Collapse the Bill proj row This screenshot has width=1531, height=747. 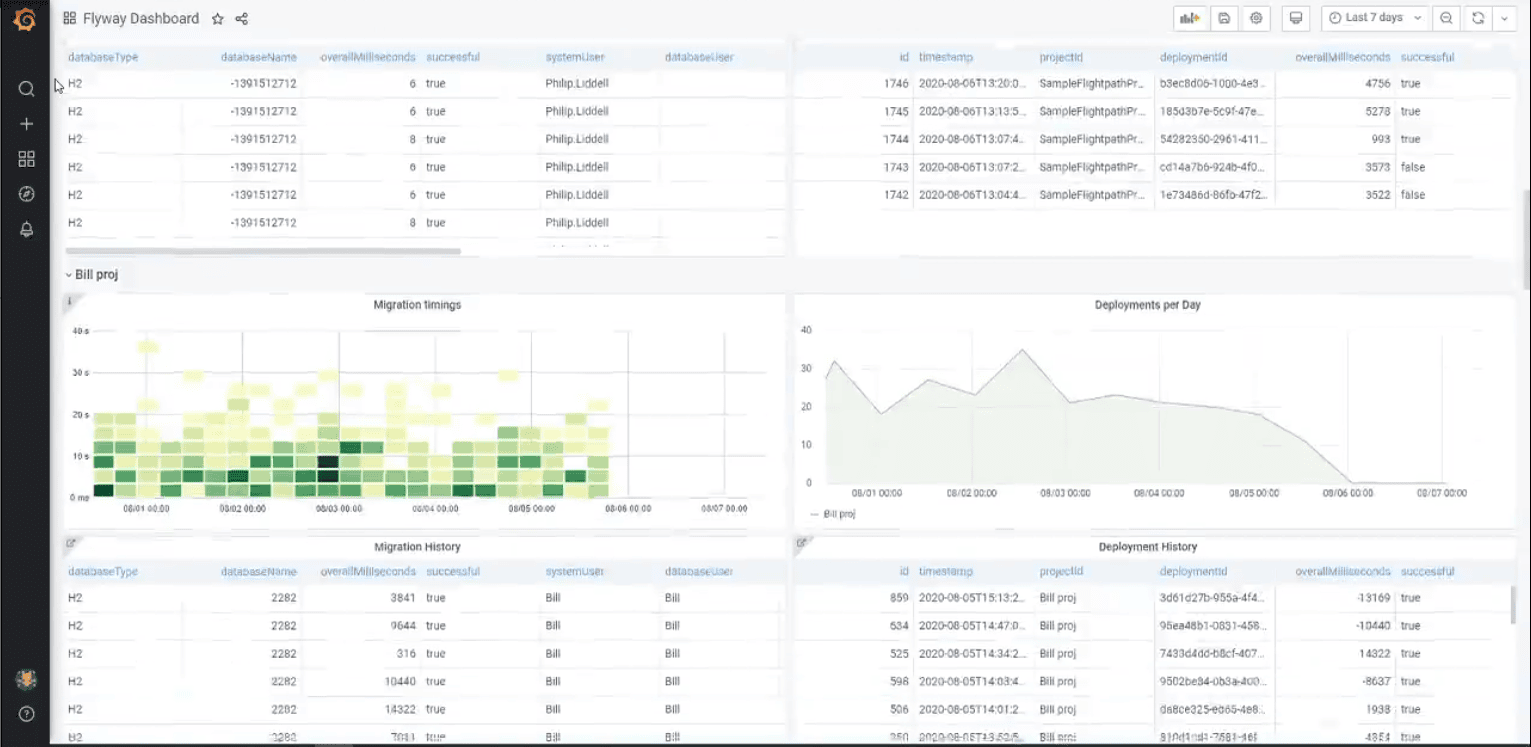pos(91,273)
